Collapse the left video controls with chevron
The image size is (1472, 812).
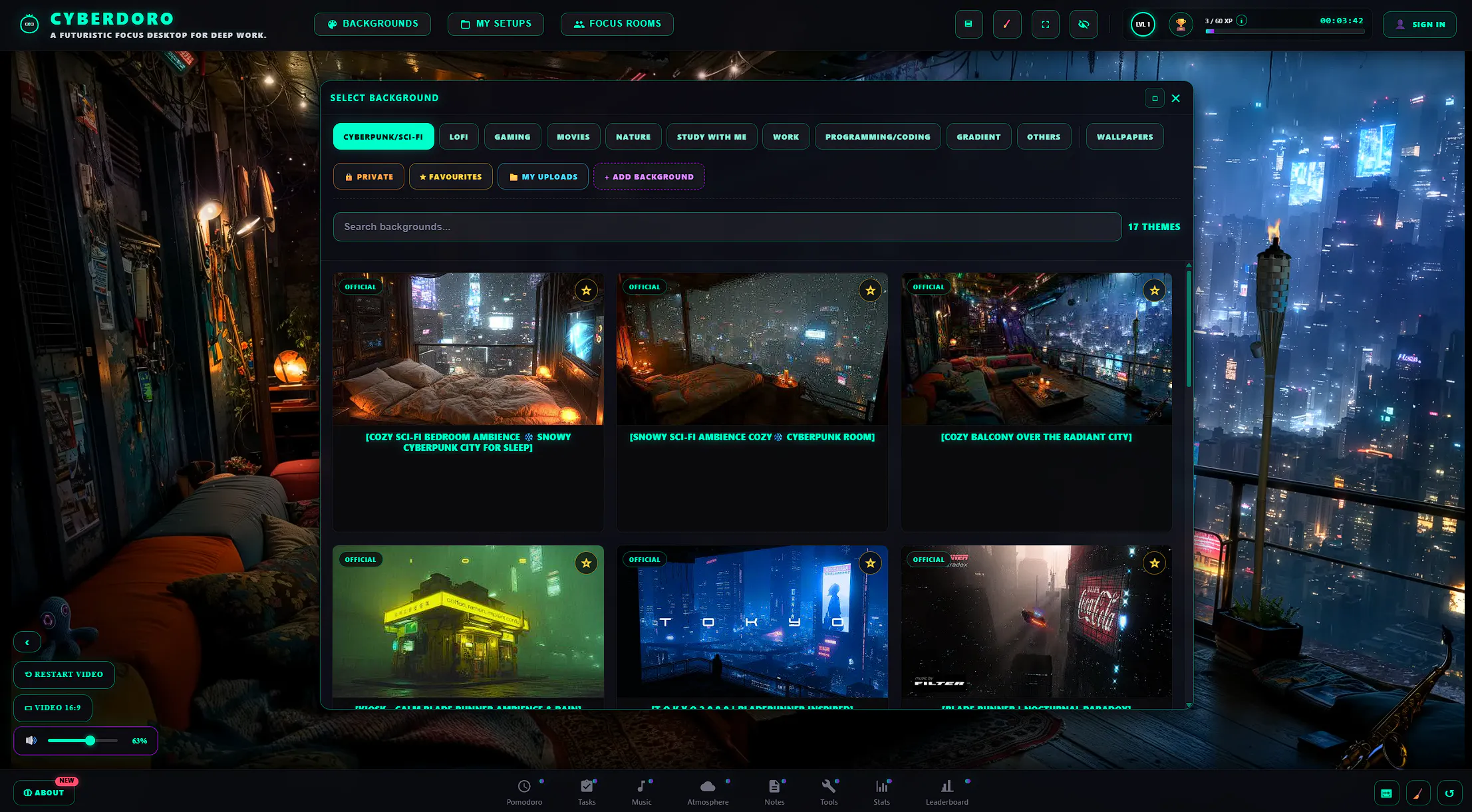coord(27,642)
